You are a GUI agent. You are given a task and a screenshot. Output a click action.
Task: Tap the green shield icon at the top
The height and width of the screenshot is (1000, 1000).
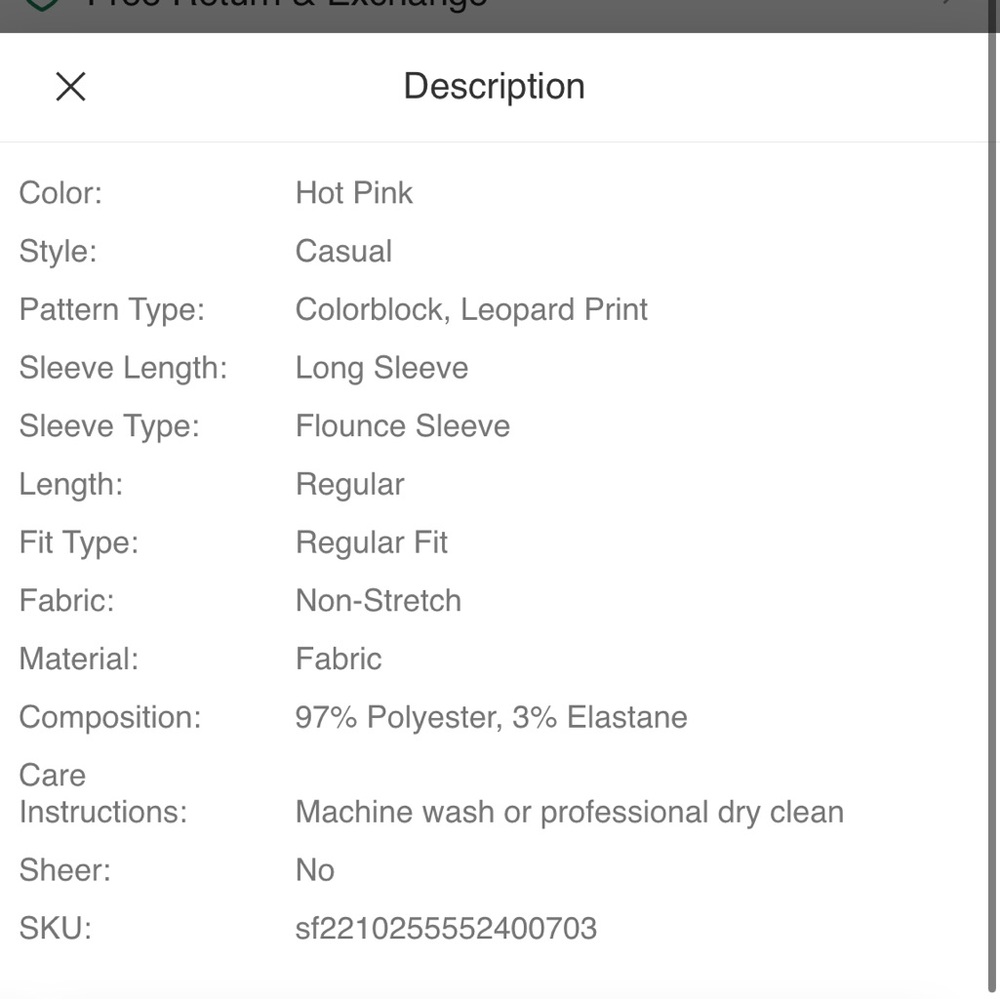pos(42,5)
